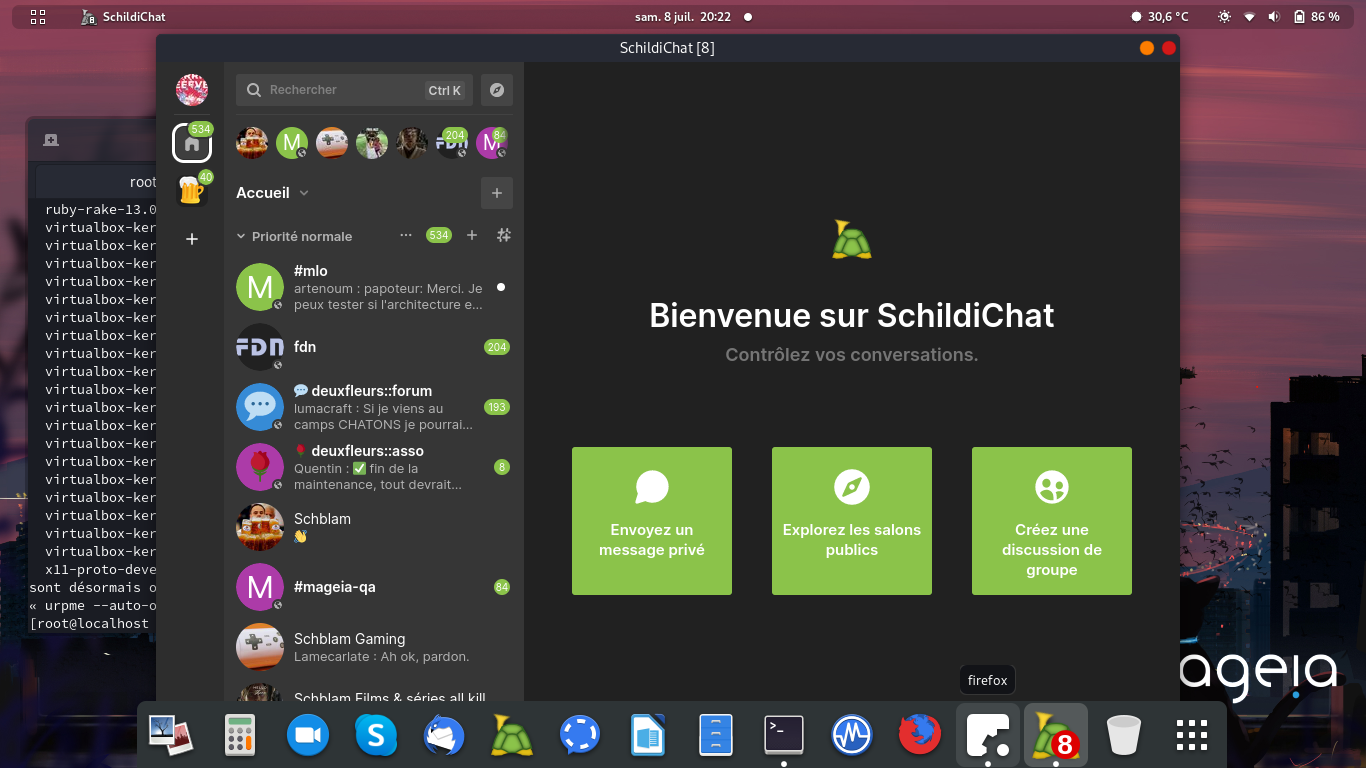Open the system monitor from dock
The height and width of the screenshot is (768, 1366).
(852, 735)
